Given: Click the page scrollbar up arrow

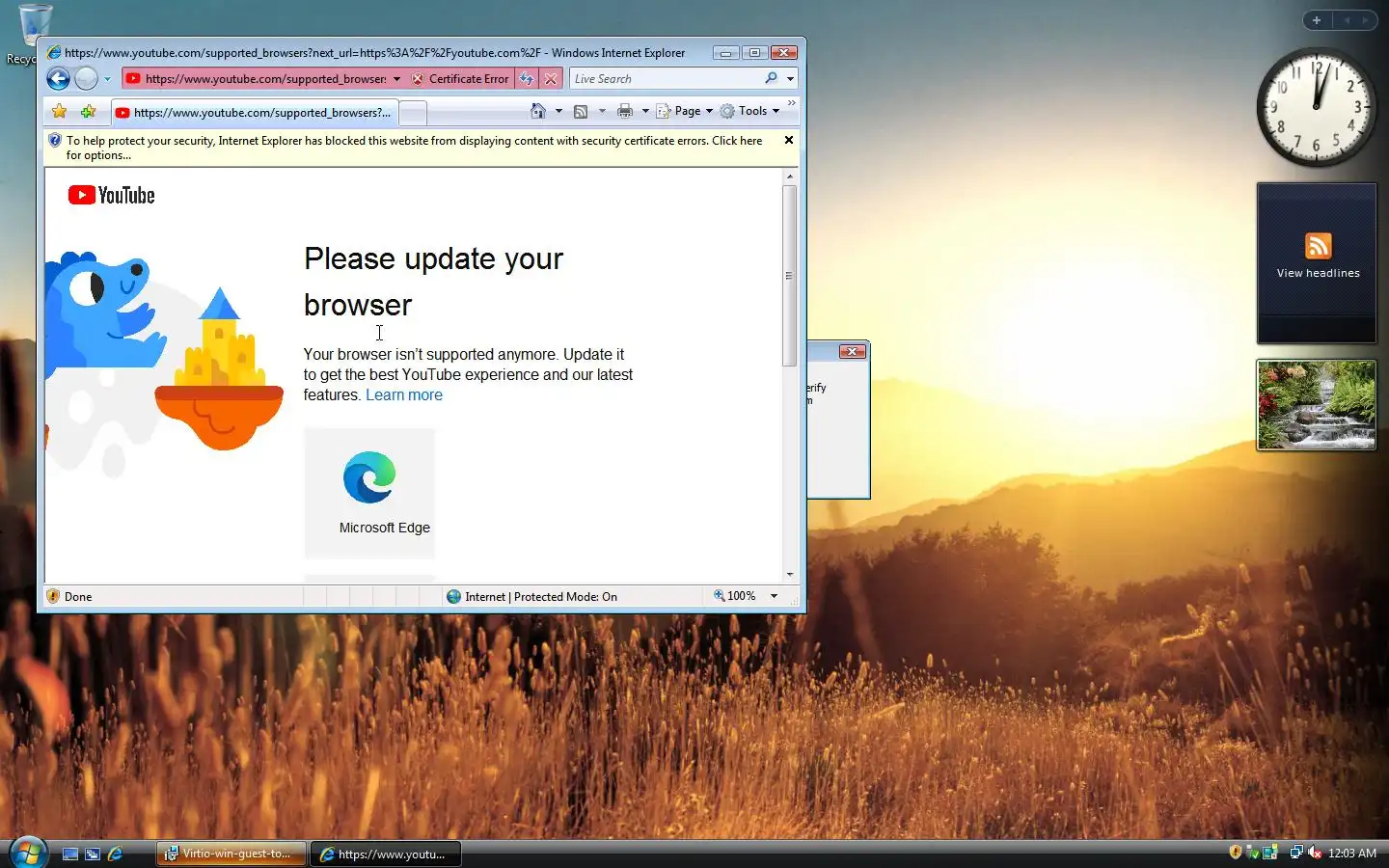Looking at the screenshot, I should coord(790,176).
